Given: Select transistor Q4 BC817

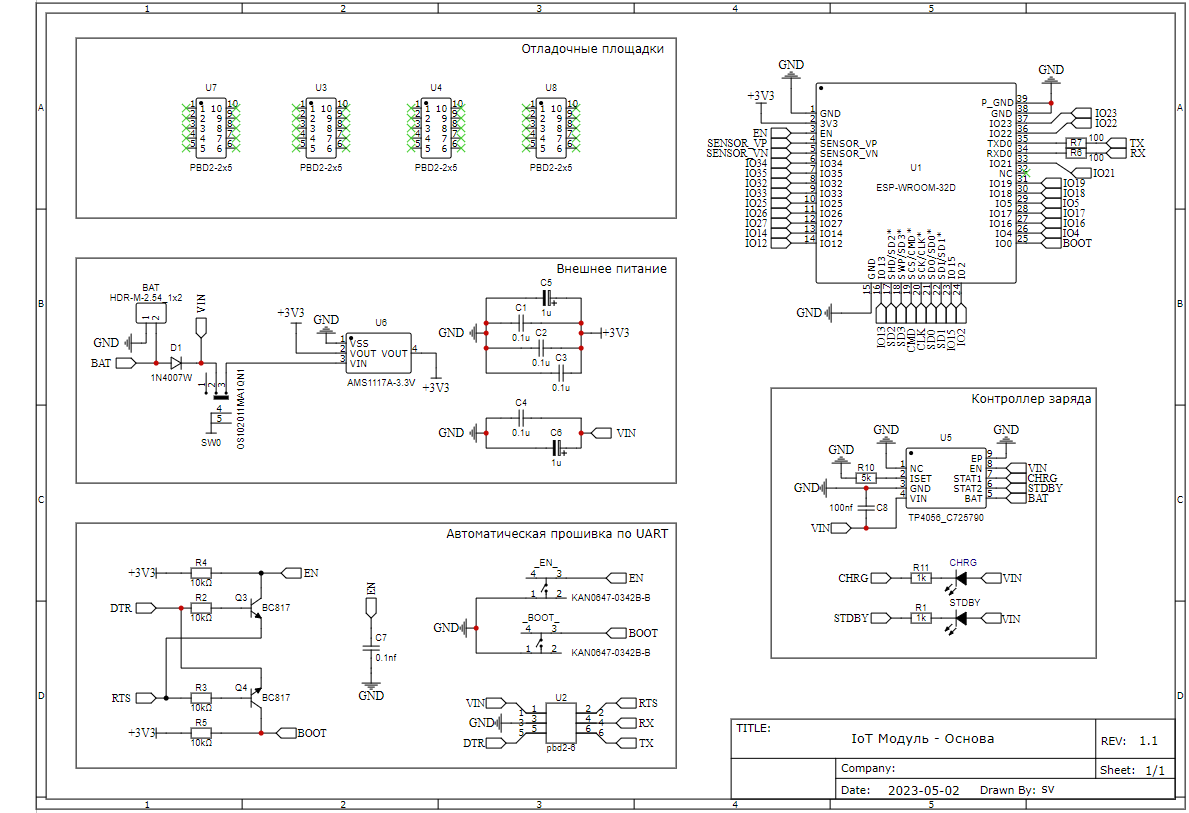Looking at the screenshot, I should 254,698.
